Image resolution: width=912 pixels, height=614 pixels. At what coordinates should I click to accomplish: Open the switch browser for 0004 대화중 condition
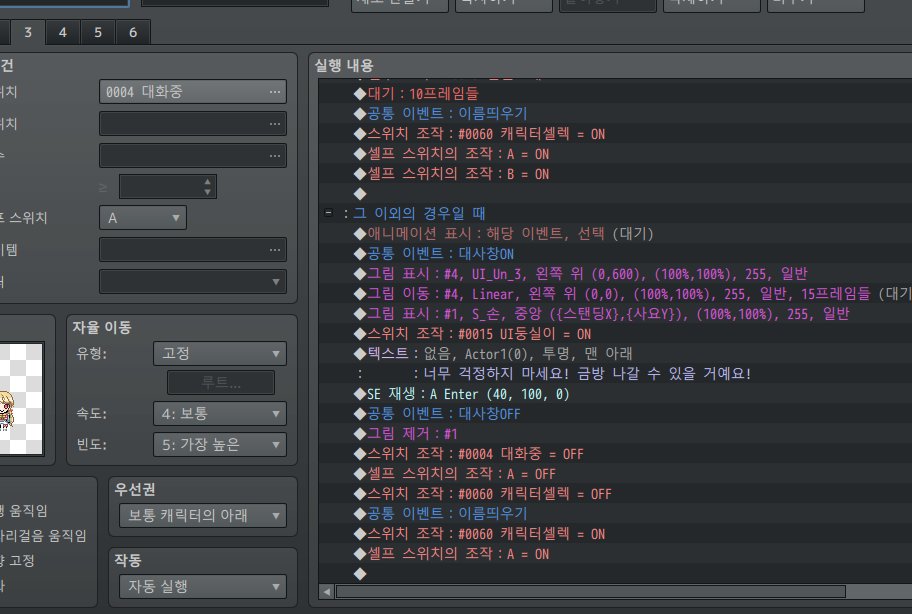(x=274, y=91)
